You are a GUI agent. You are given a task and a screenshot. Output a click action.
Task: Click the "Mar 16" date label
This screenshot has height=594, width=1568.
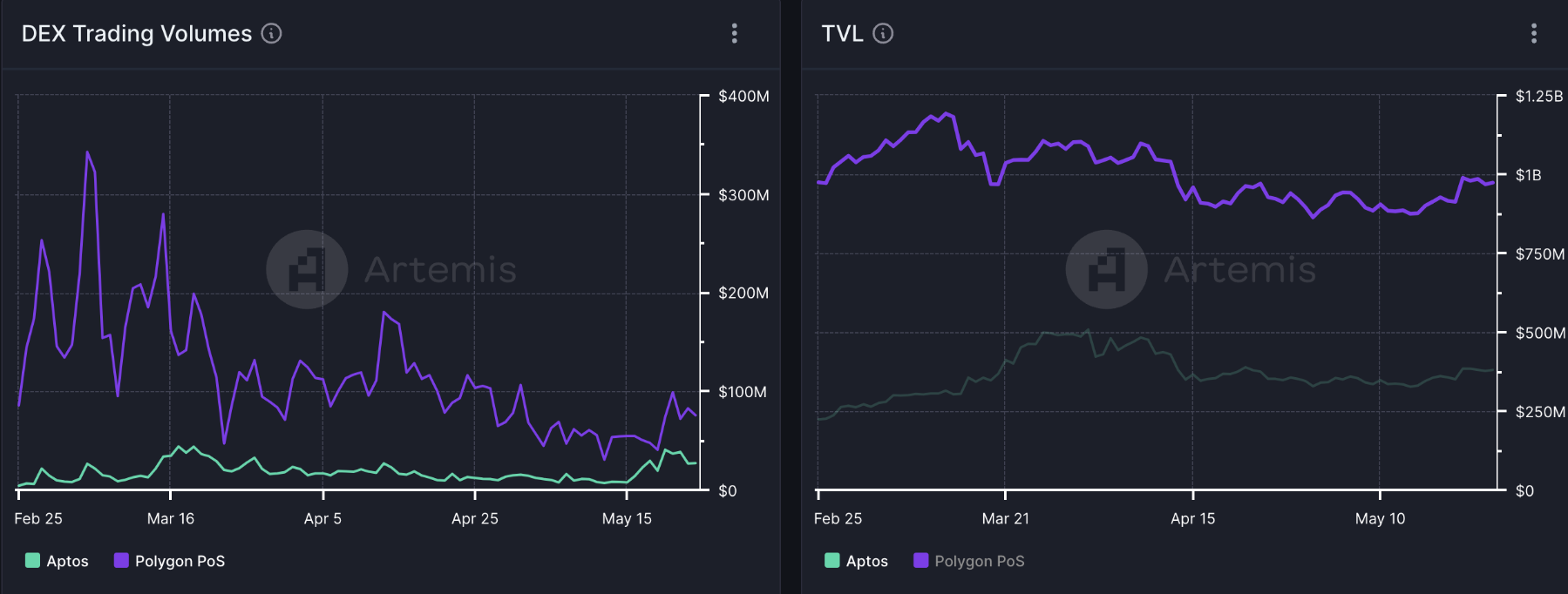pos(171,519)
